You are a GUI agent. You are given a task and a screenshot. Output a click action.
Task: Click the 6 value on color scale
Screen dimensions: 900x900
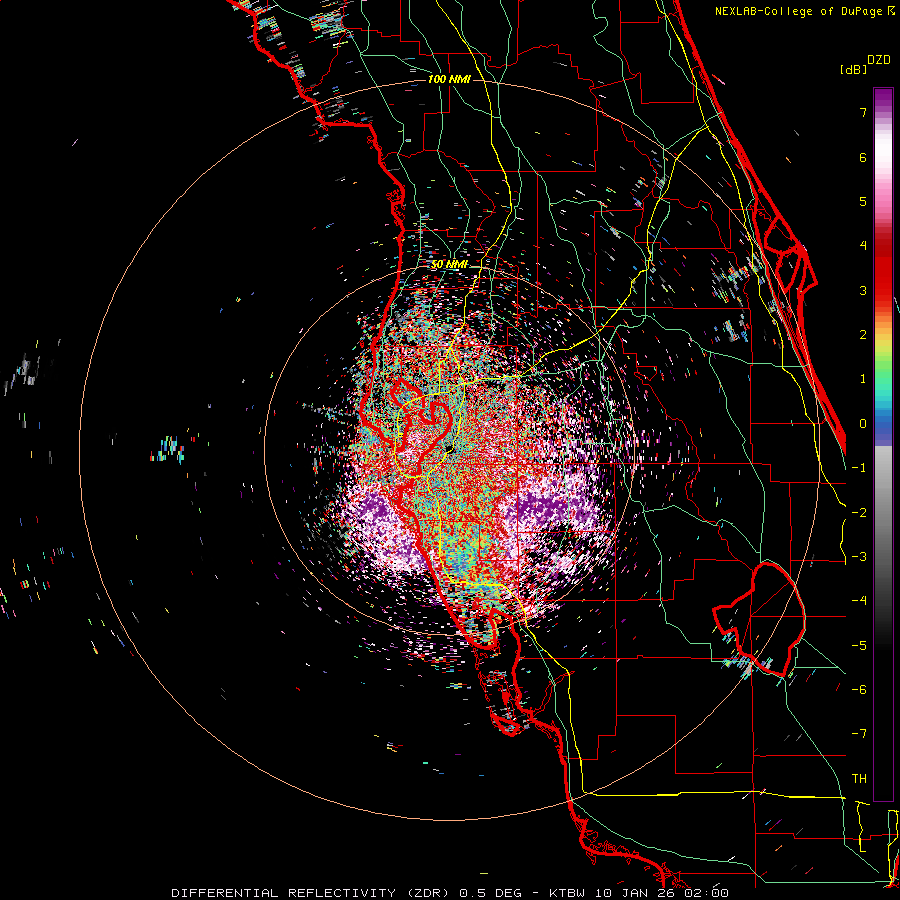click(x=863, y=157)
